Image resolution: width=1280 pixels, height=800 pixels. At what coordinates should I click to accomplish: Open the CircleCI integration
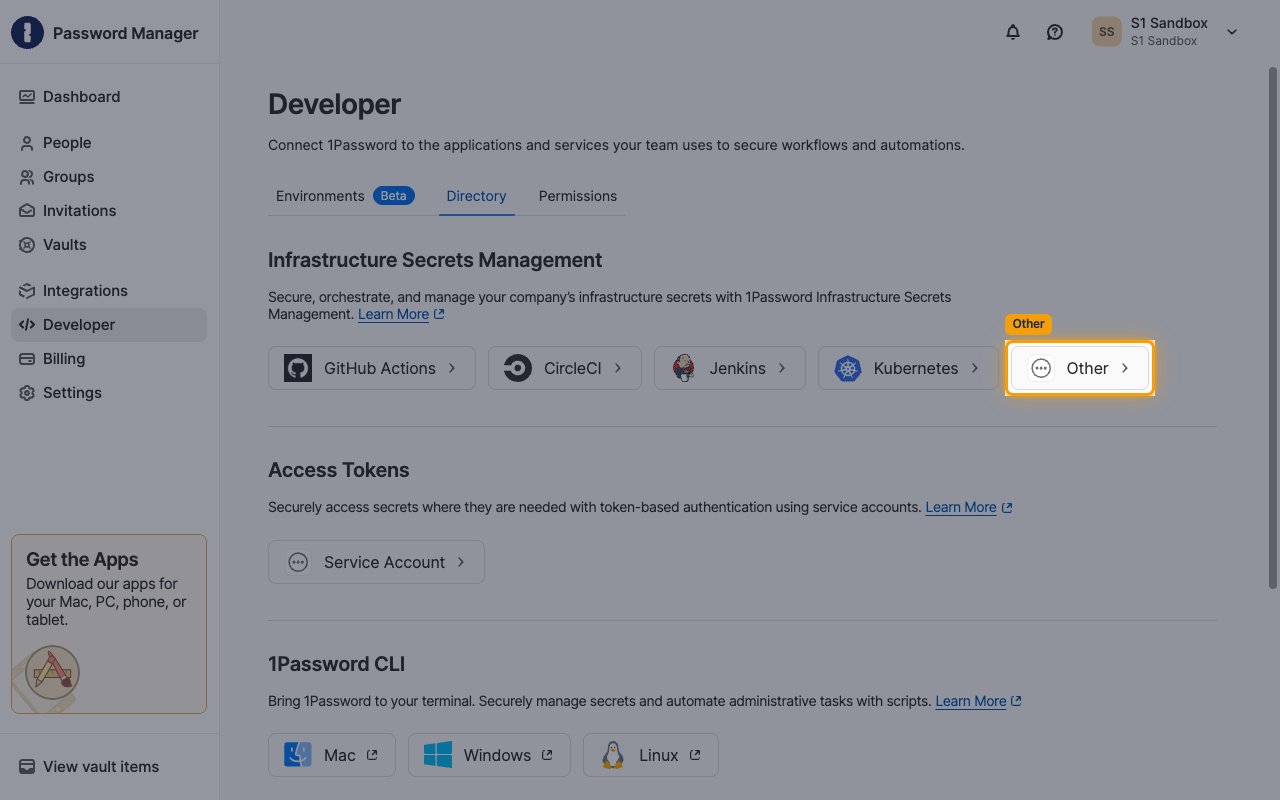565,368
